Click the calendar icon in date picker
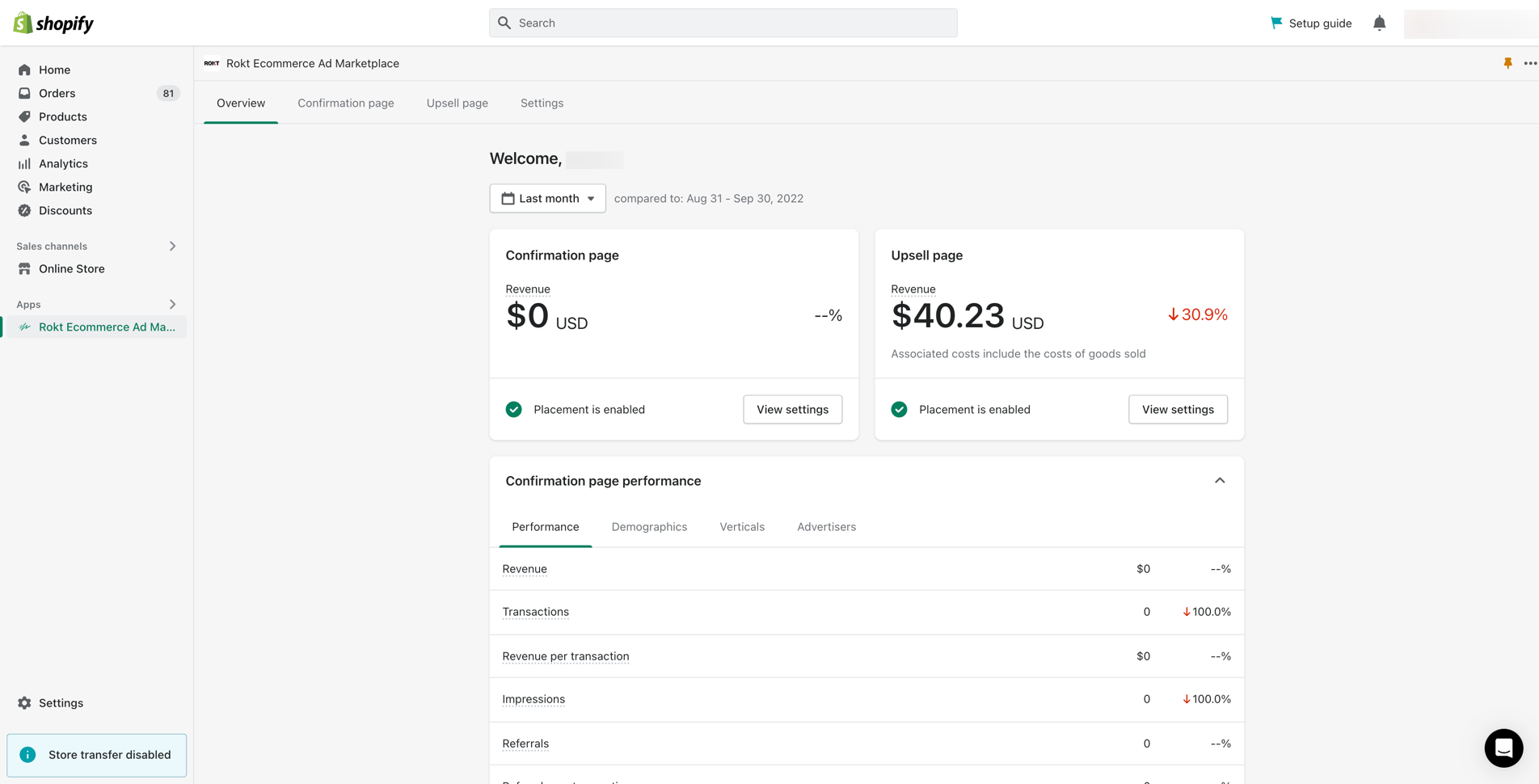Viewport: 1539px width, 784px height. pyautogui.click(x=508, y=198)
